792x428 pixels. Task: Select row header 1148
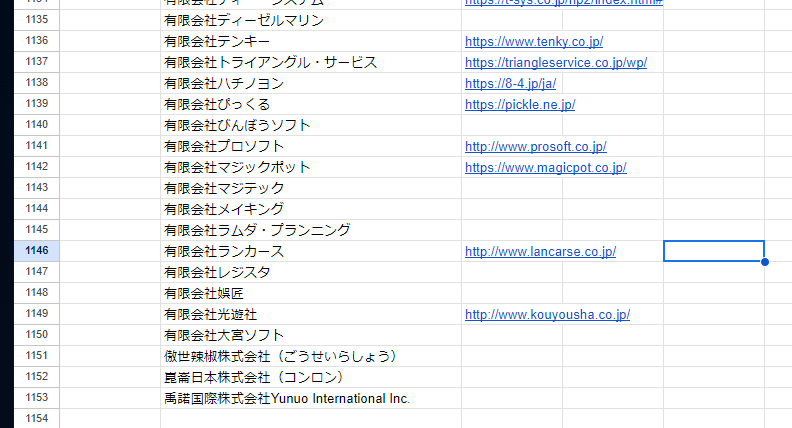tap(37, 293)
